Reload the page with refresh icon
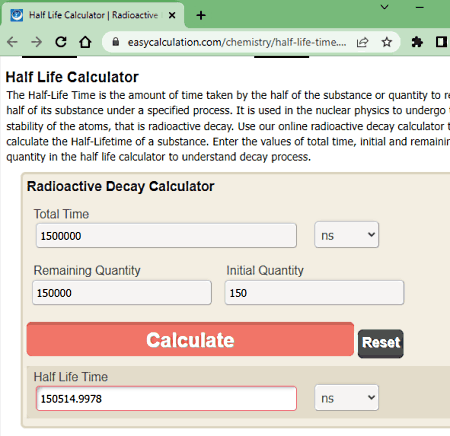Screen dimensions: 450x436 coord(61,42)
